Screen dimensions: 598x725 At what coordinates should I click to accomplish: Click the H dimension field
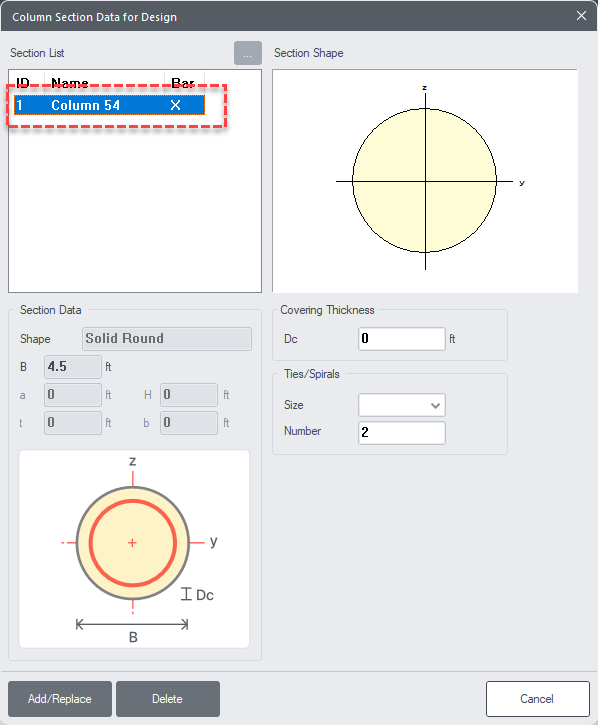(x=189, y=395)
